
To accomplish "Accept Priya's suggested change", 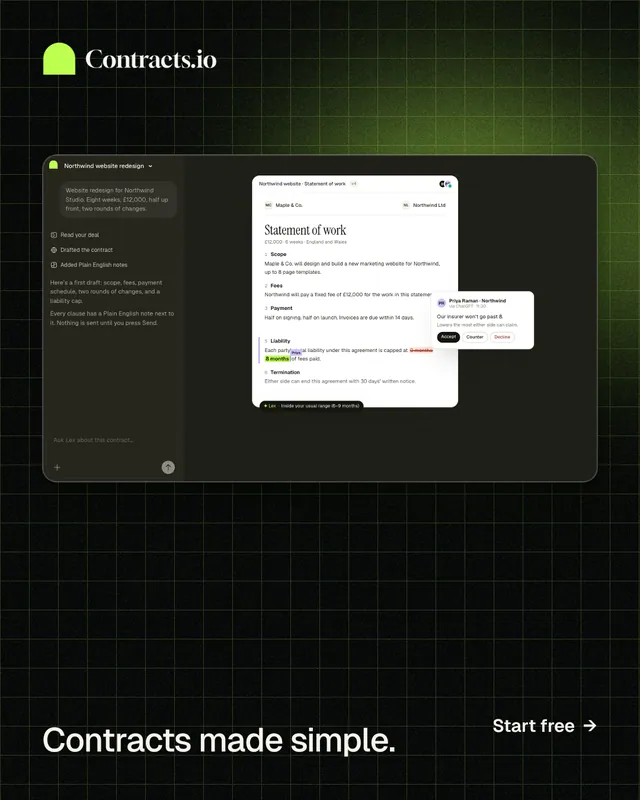I will tap(448, 337).
